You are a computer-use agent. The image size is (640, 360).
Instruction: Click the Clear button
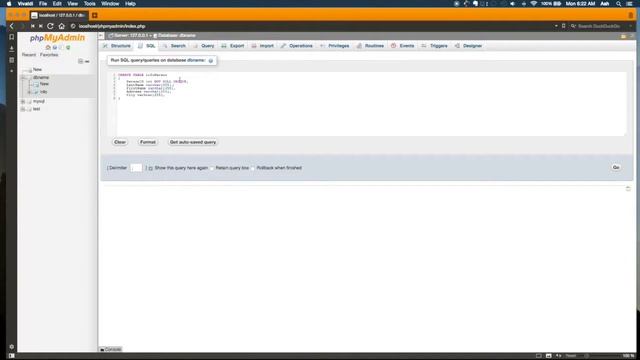pos(120,142)
